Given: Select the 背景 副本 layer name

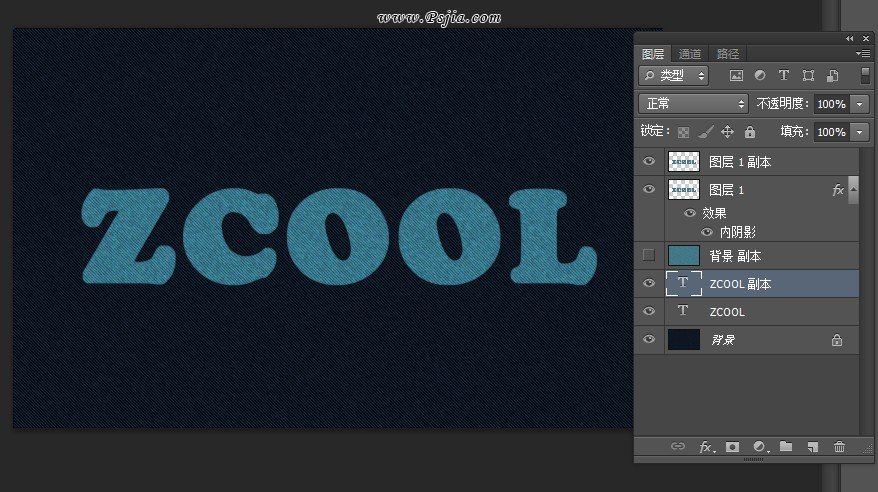Looking at the screenshot, I should pos(735,256).
